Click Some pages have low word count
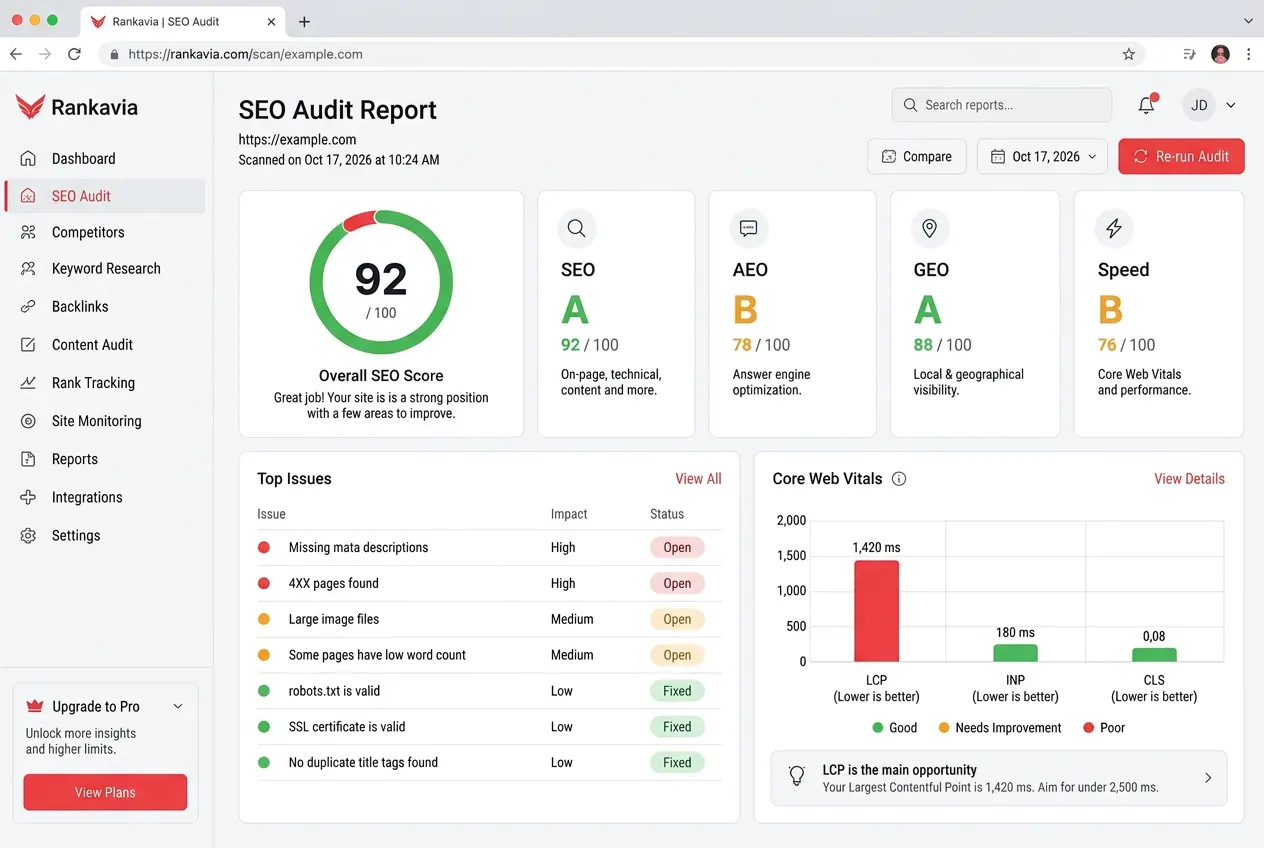This screenshot has height=848, width=1264. [x=377, y=655]
